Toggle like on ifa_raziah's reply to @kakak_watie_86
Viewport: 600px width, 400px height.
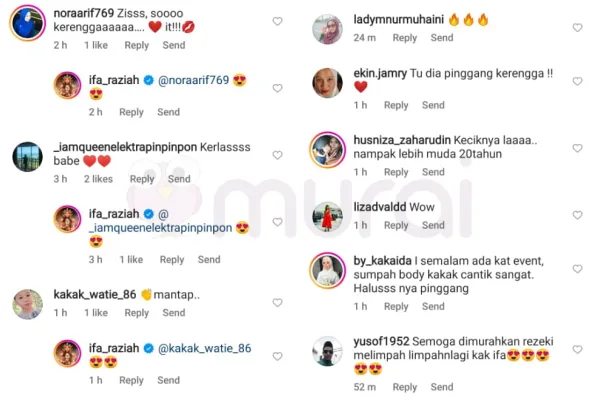tap(277, 356)
